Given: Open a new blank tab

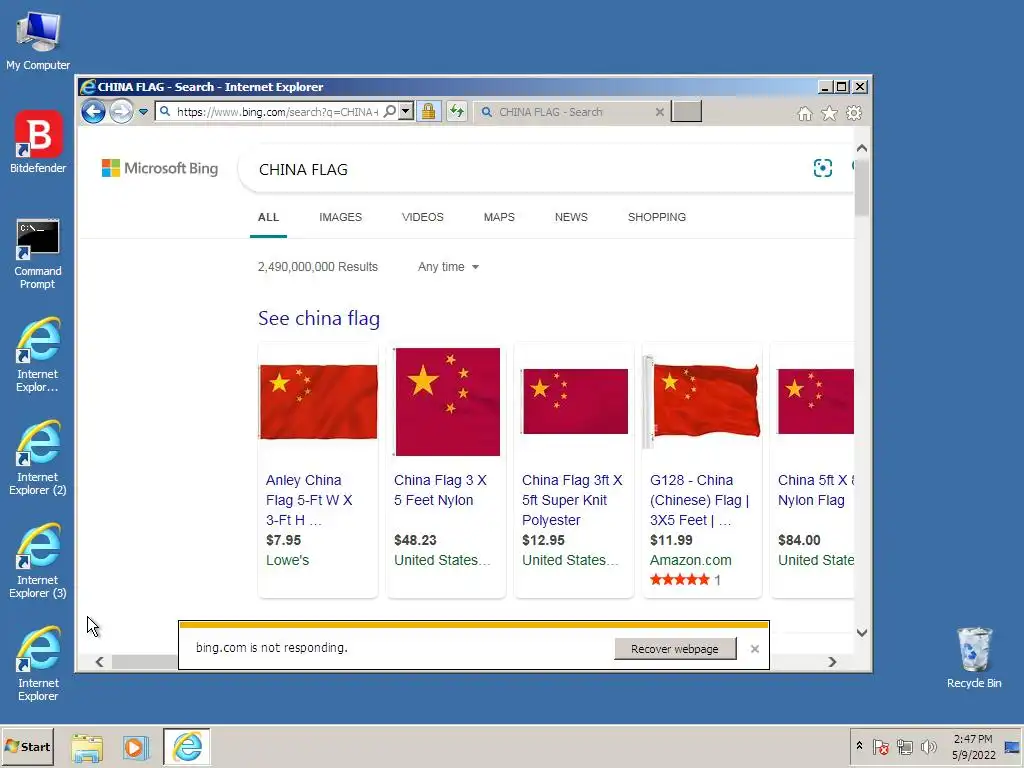Looking at the screenshot, I should point(686,112).
